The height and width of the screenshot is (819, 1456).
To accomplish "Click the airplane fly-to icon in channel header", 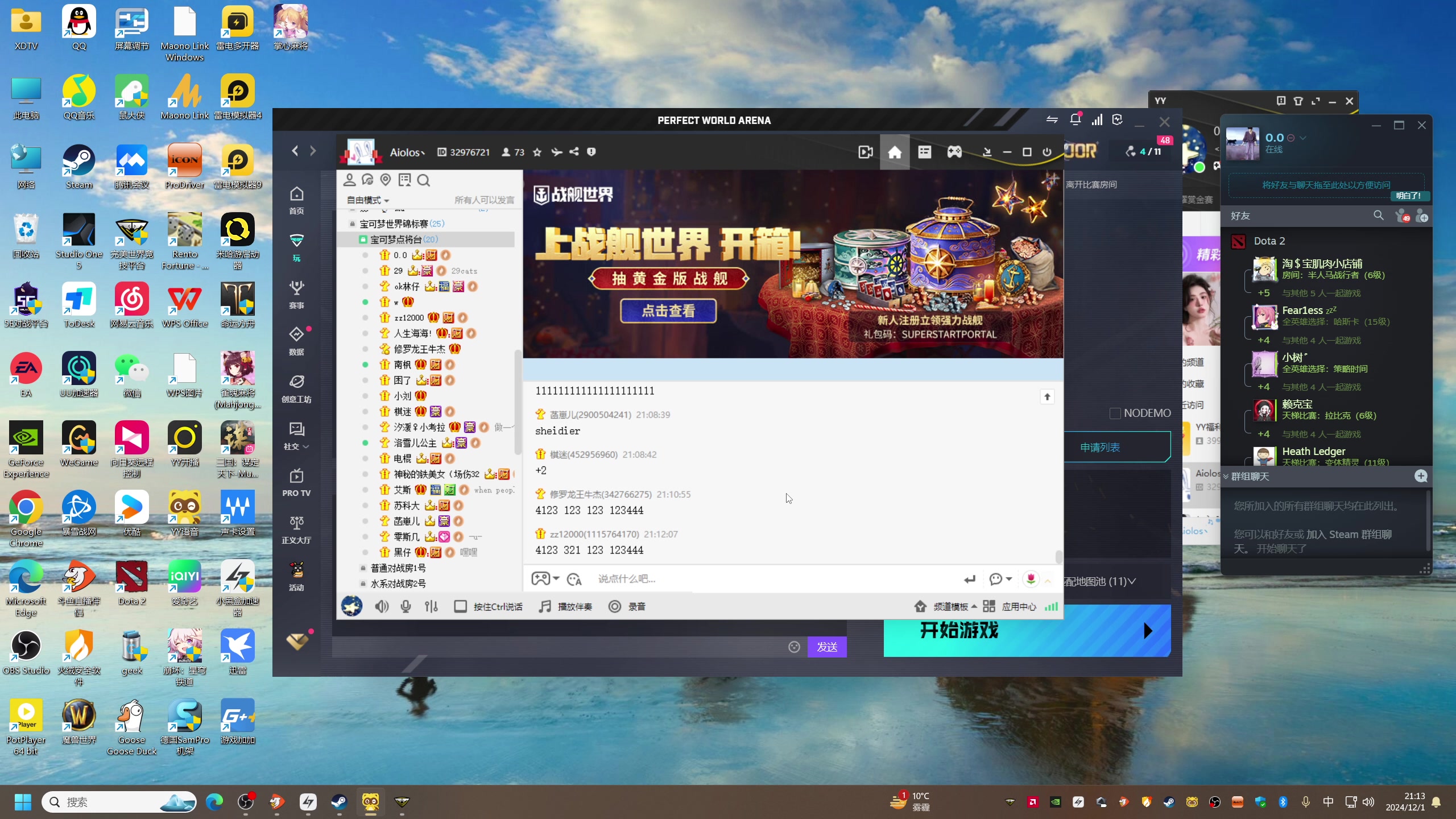I will pyautogui.click(x=556, y=152).
